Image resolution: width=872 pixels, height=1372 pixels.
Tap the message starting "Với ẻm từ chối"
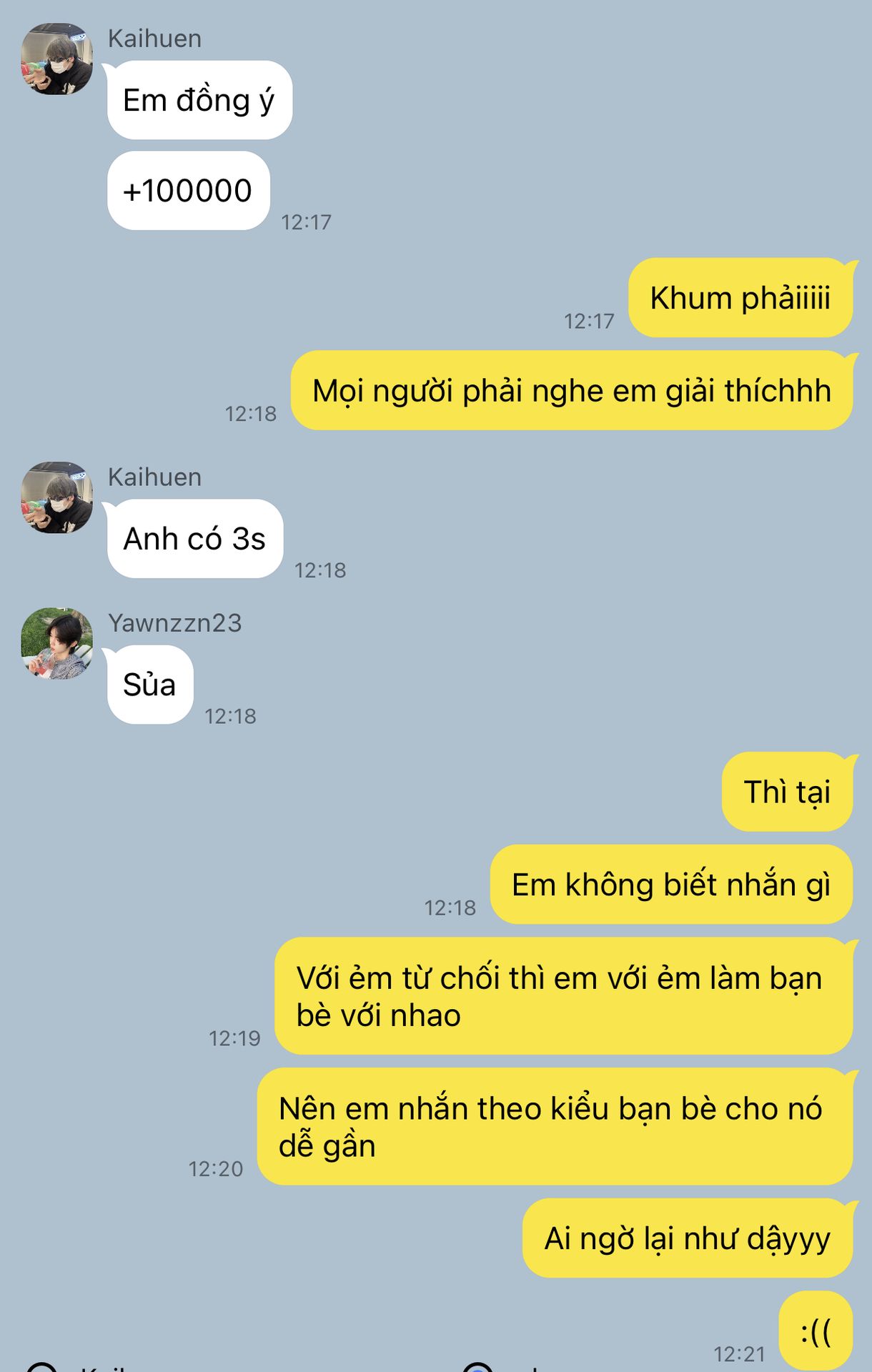click(x=564, y=996)
